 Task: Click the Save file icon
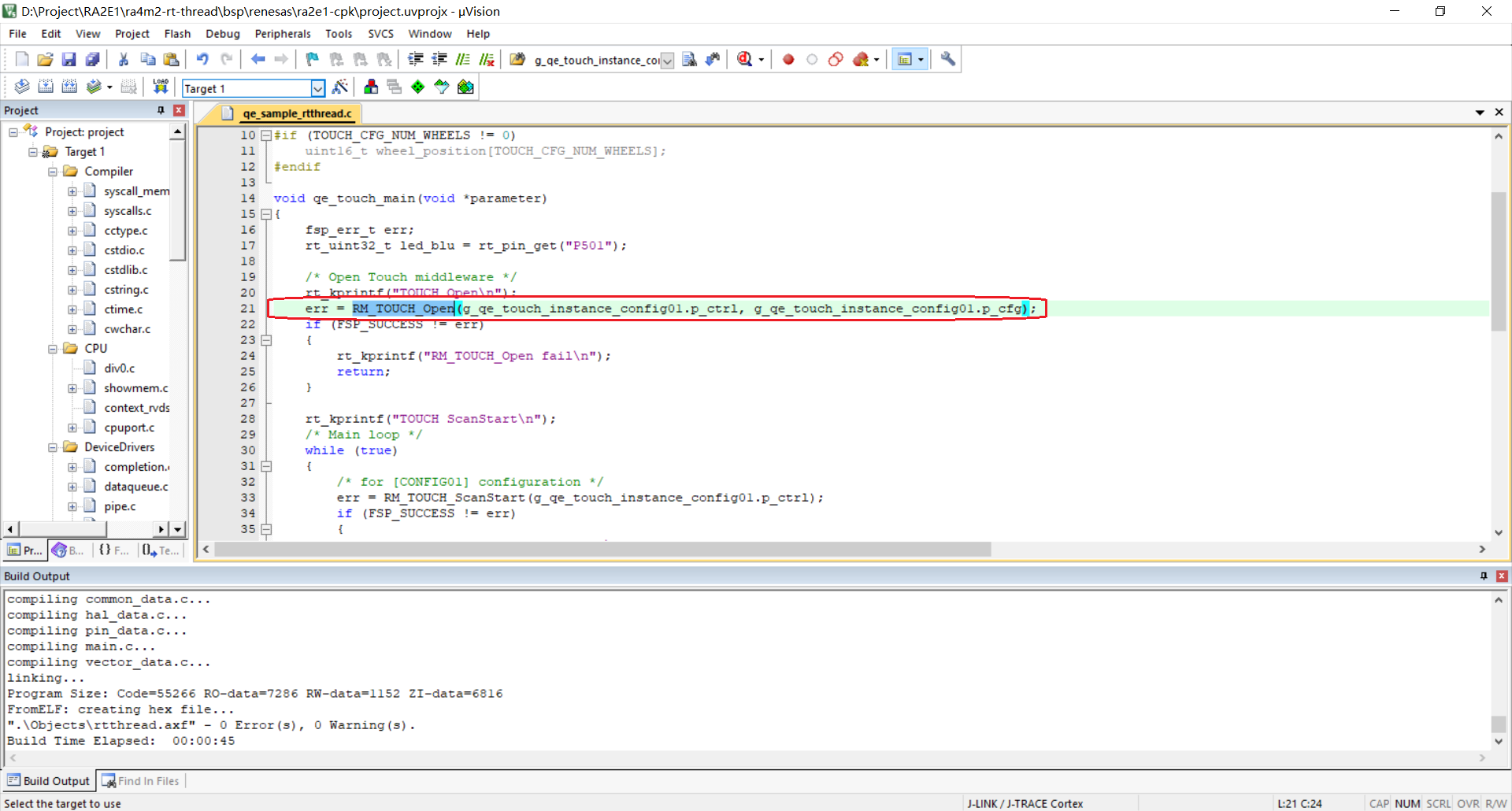pos(69,60)
